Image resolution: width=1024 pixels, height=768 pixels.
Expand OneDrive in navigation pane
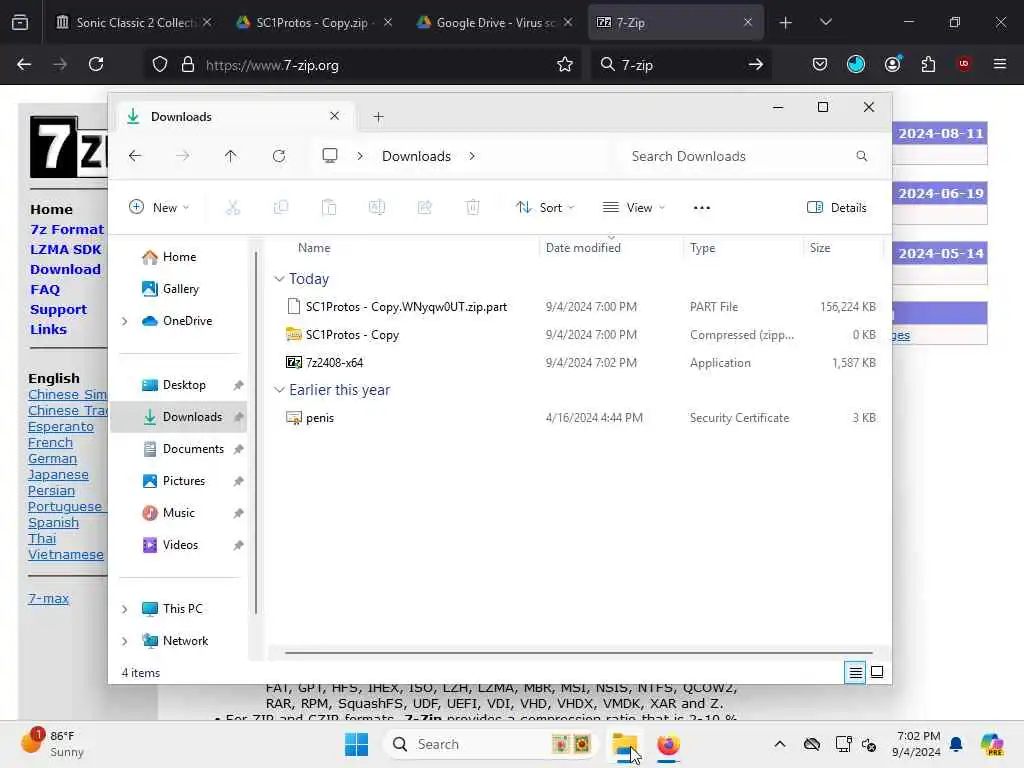(x=124, y=321)
